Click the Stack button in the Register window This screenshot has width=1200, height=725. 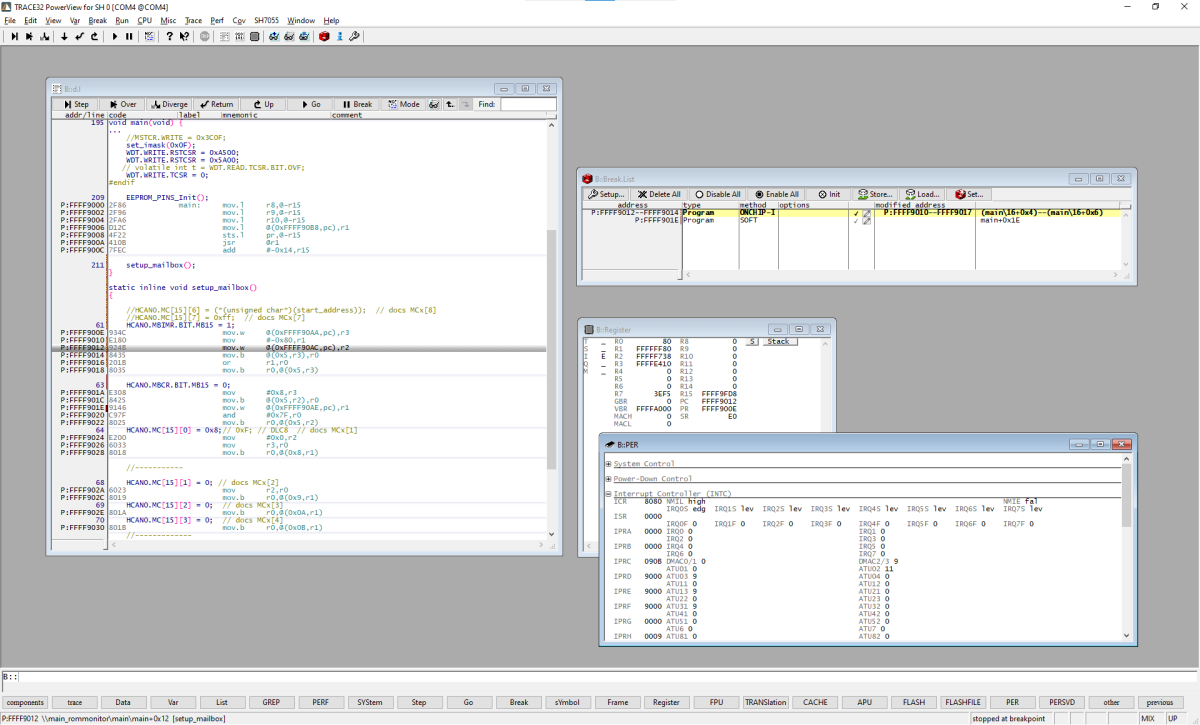pos(779,341)
